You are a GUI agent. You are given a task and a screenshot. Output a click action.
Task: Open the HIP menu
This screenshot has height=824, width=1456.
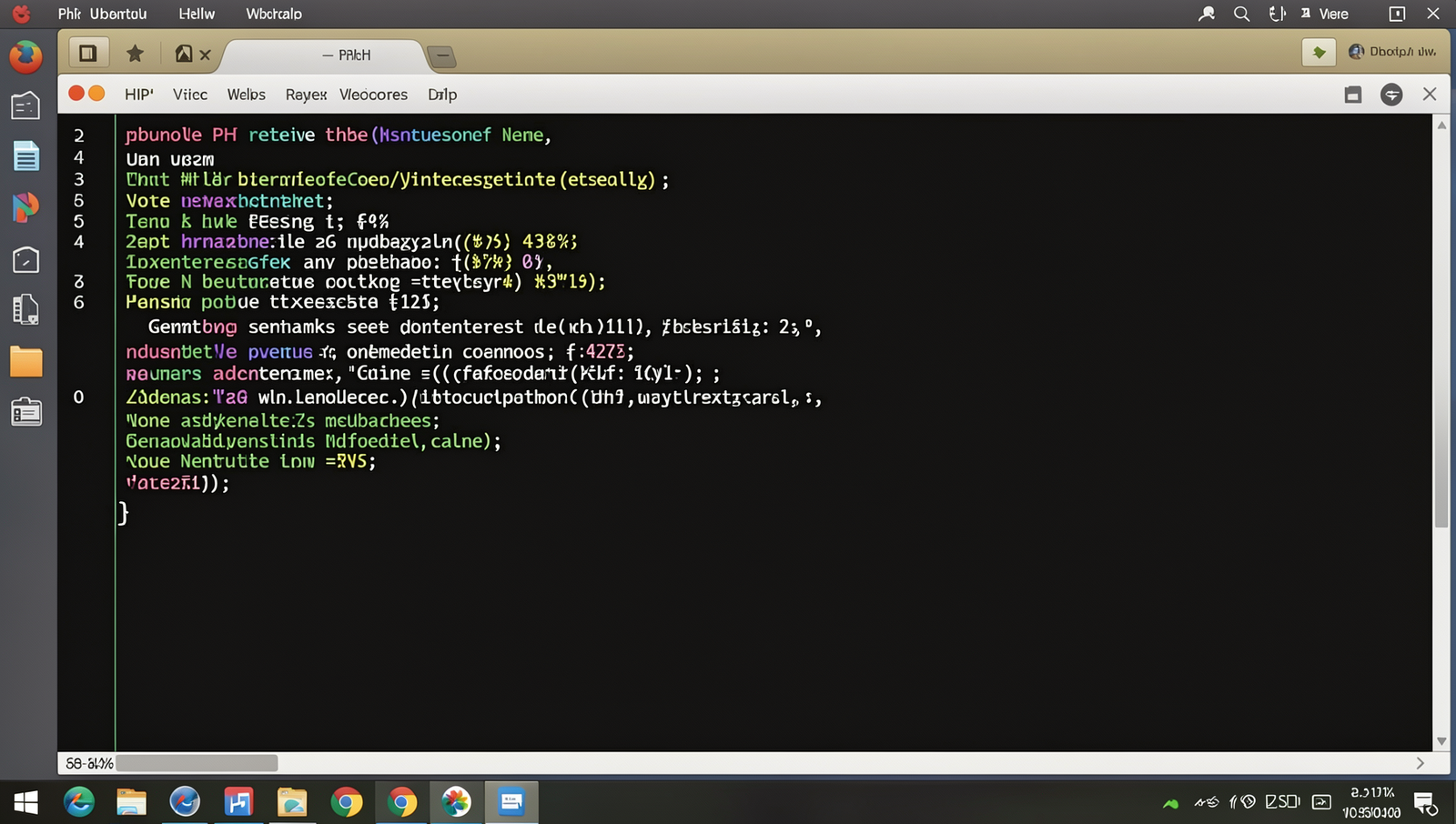138,95
